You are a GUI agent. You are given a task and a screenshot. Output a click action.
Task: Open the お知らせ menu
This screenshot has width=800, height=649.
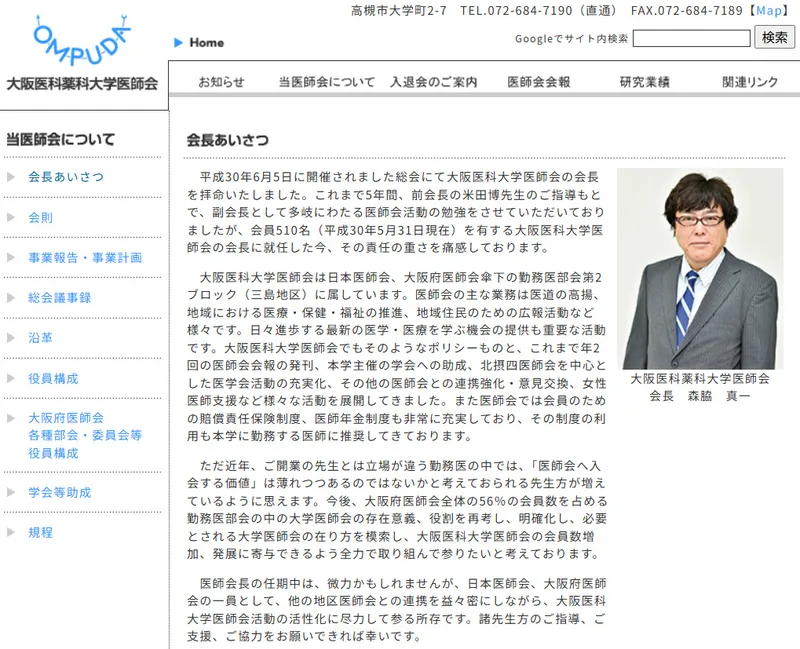click(x=221, y=82)
